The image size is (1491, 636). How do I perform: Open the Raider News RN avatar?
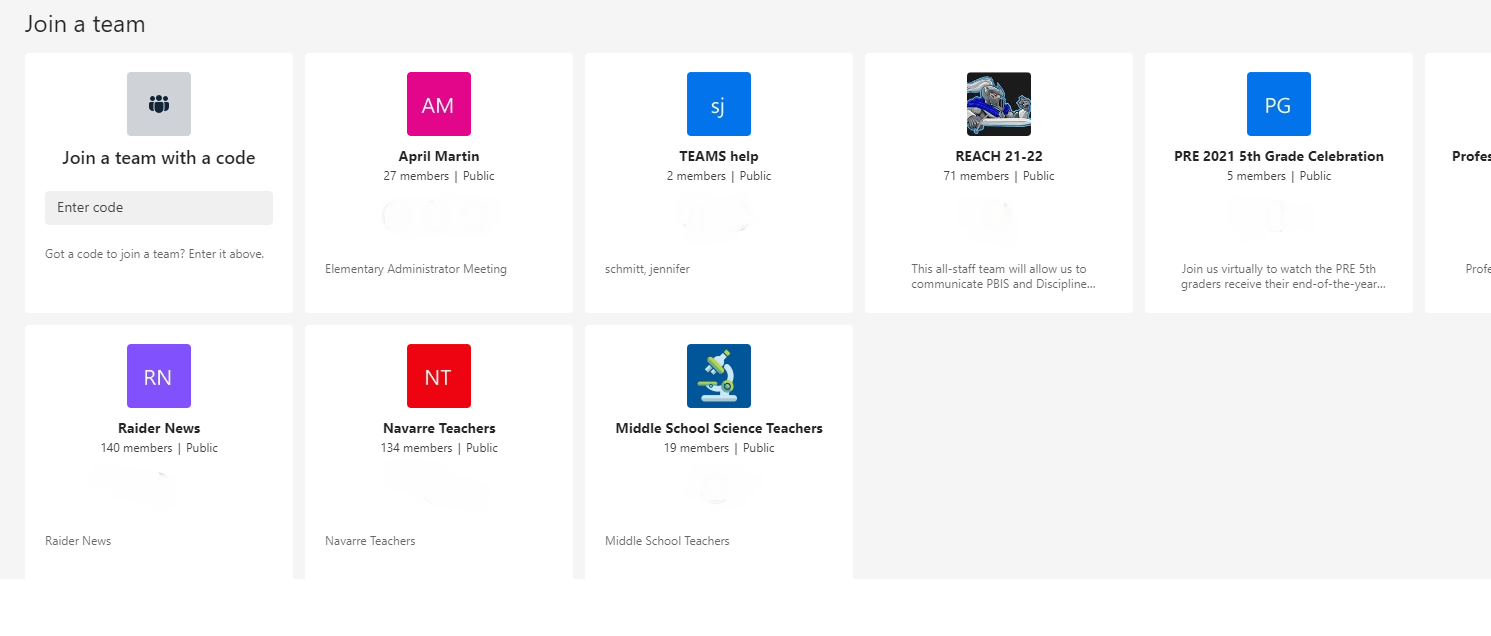coord(159,376)
